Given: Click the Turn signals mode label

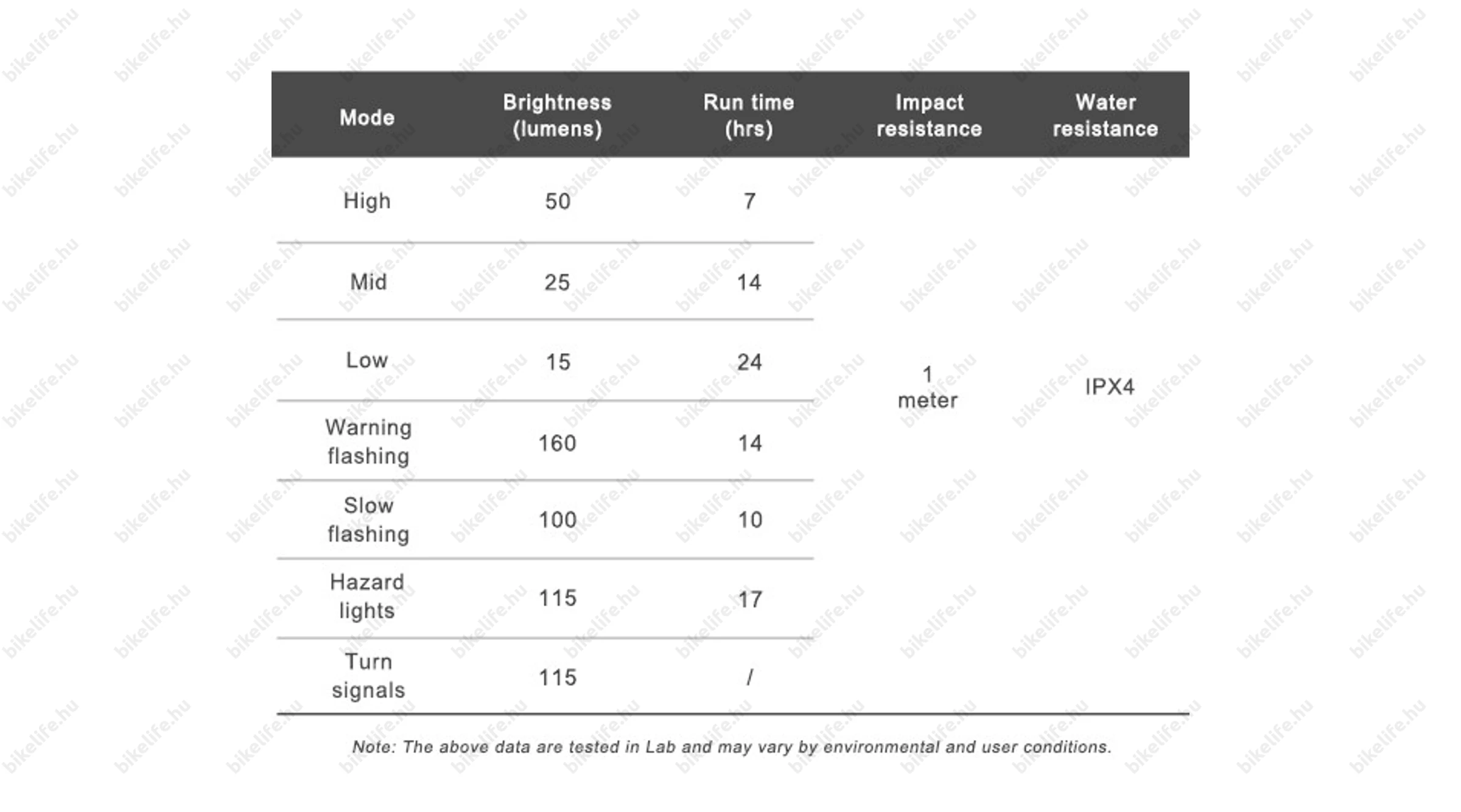Looking at the screenshot, I should pyautogui.click(x=368, y=676).
